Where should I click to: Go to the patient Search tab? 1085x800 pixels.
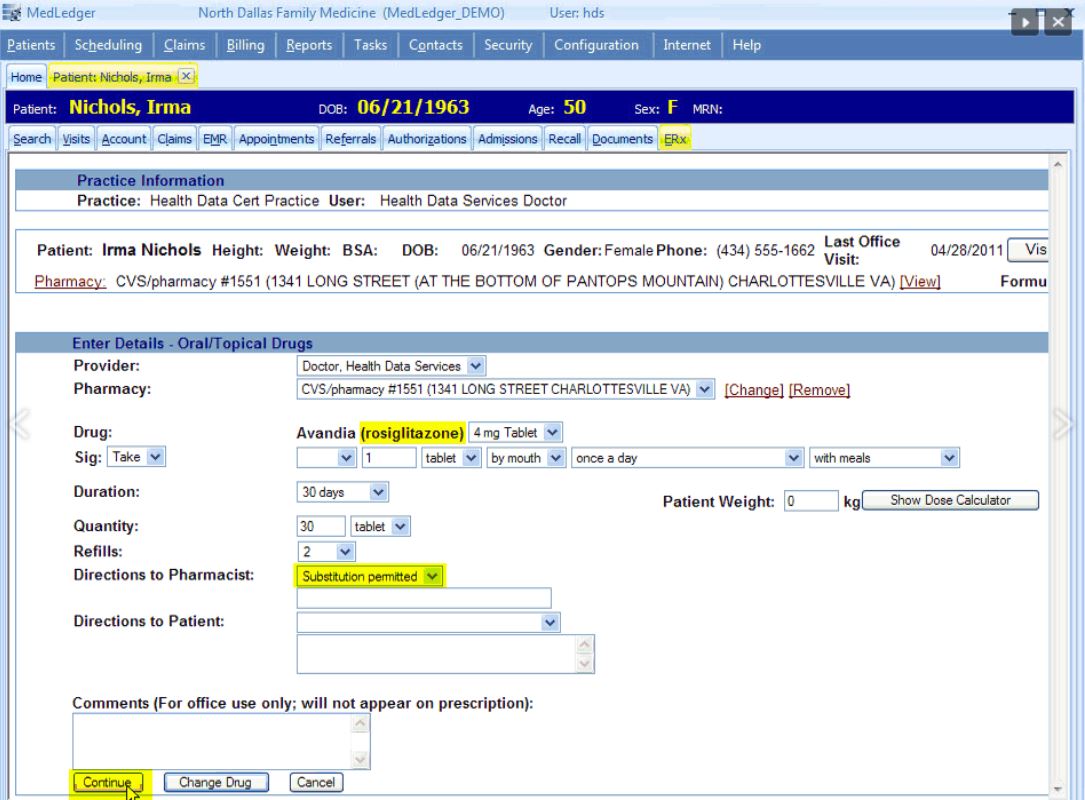point(32,139)
